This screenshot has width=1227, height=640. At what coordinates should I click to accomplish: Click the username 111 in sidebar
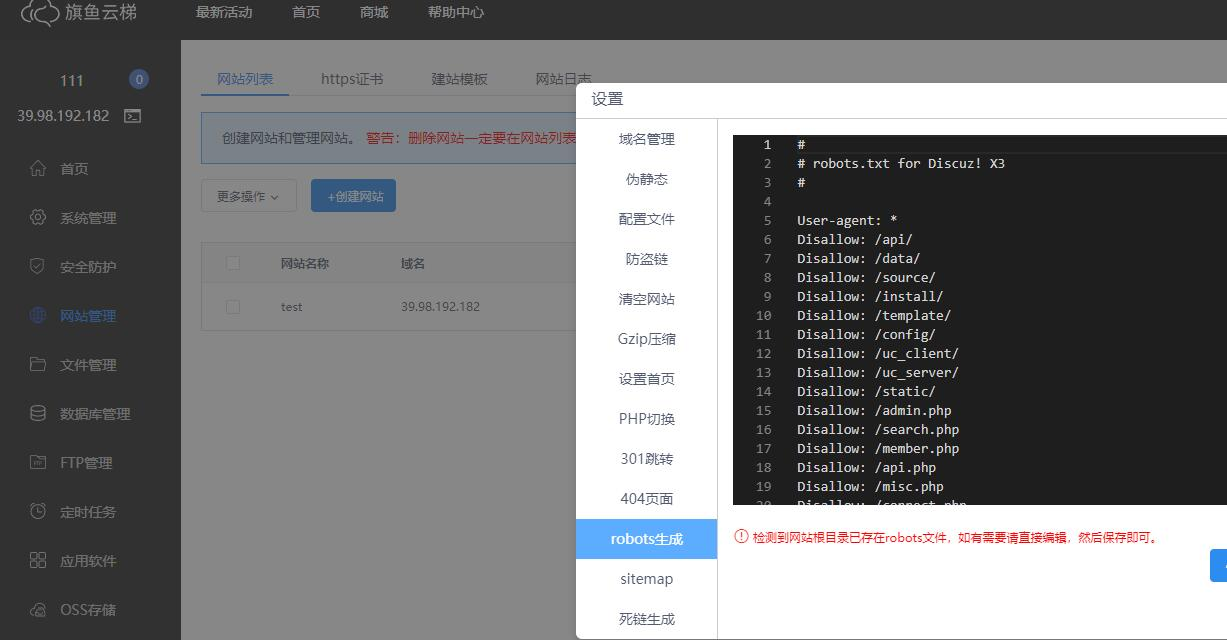[x=72, y=81]
